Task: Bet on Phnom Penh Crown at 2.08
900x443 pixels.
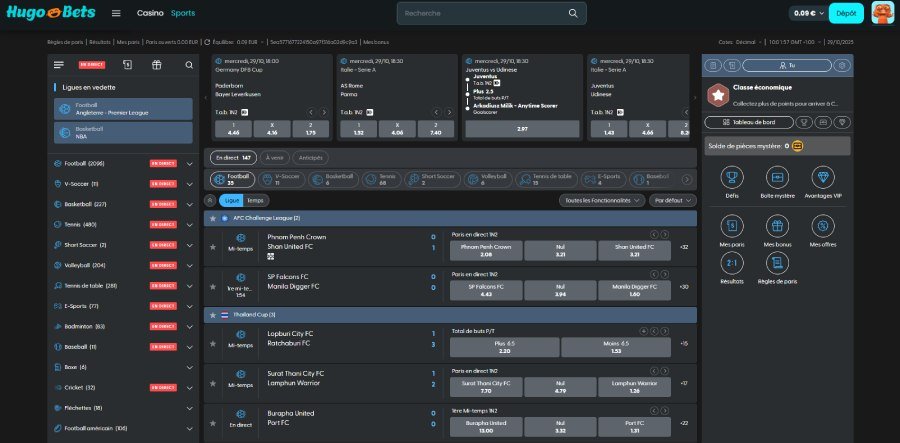Action: (486, 251)
